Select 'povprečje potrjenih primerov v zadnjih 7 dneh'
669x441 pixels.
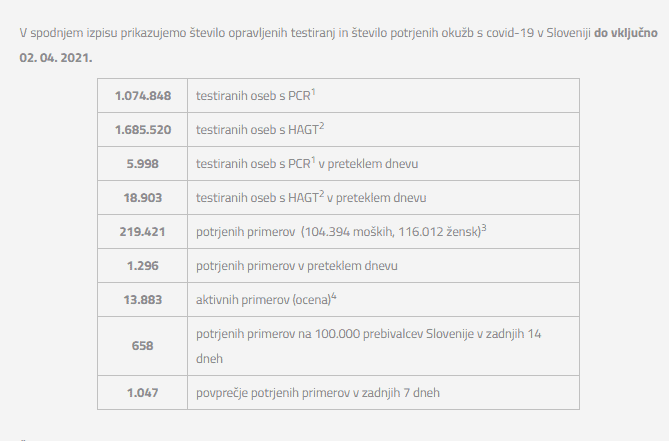coord(317,393)
